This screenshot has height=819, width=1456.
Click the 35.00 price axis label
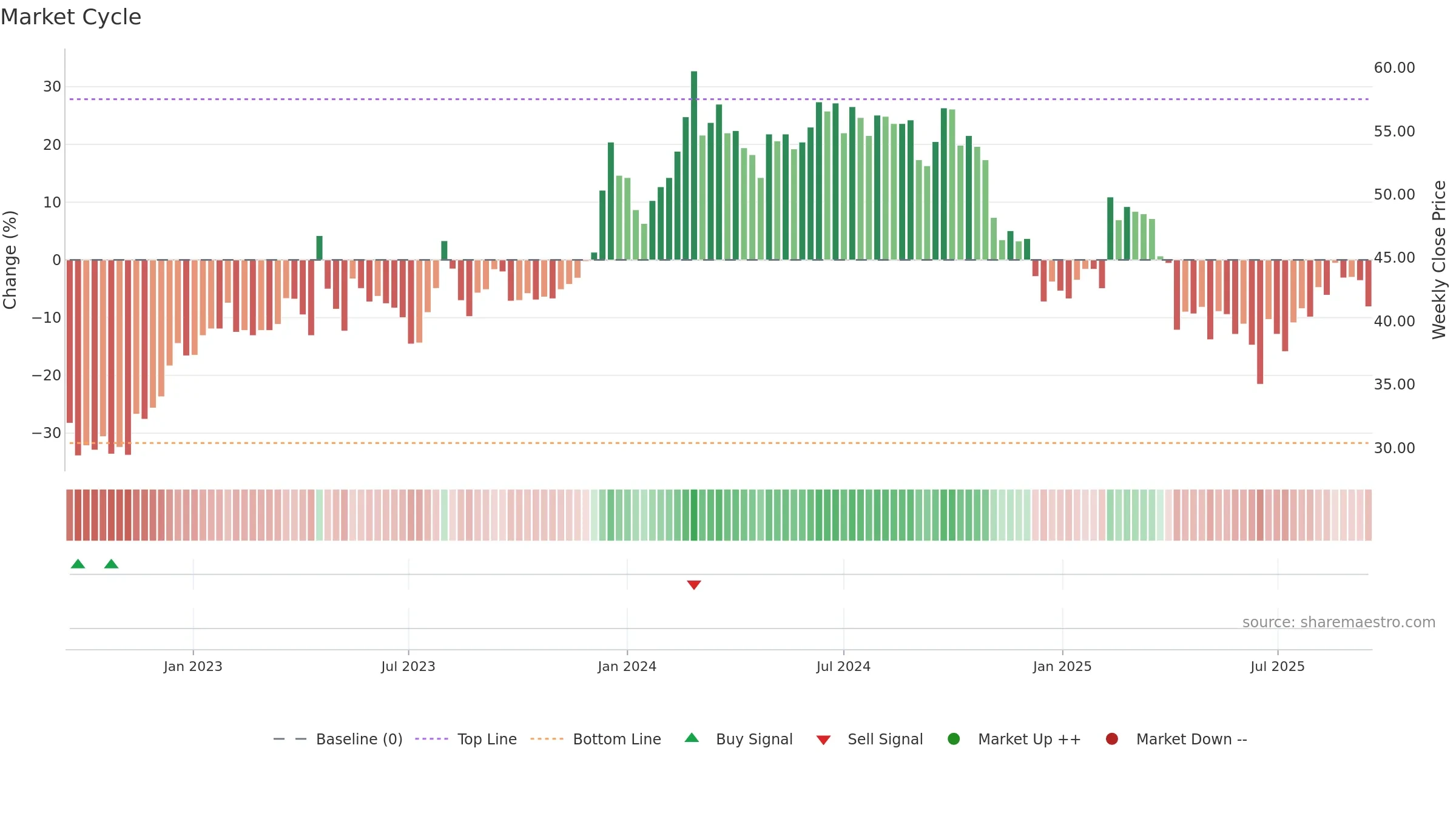coord(1394,384)
